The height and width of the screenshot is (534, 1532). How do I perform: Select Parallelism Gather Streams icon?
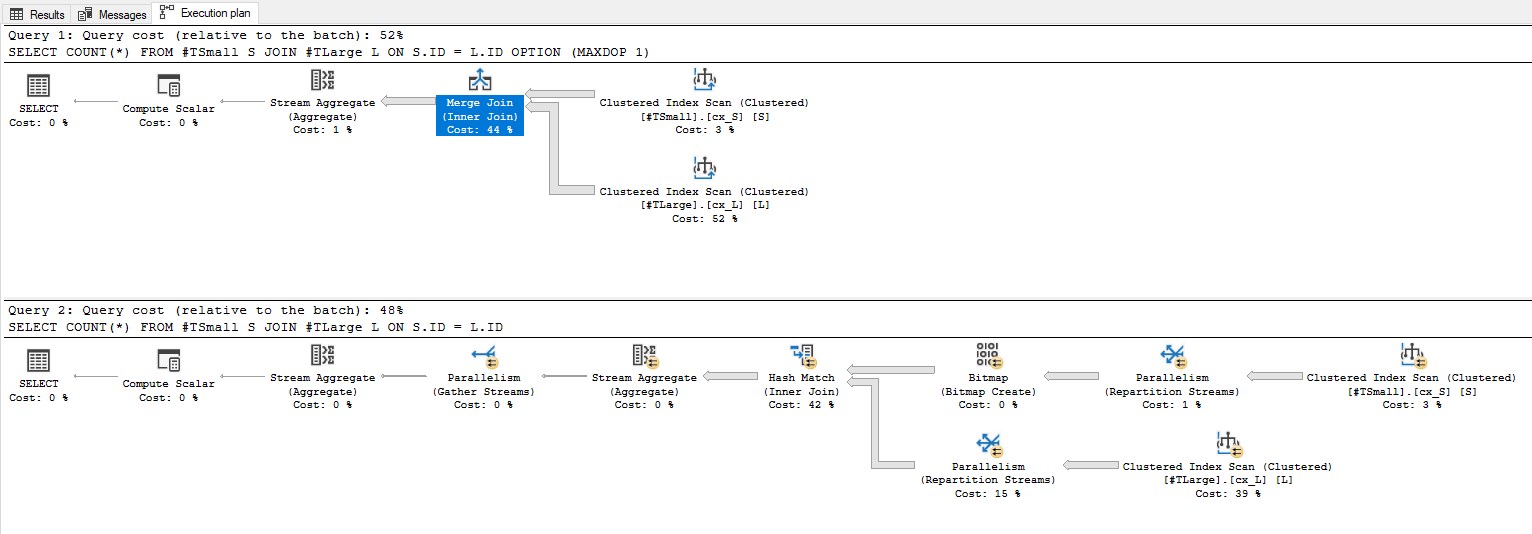click(484, 356)
